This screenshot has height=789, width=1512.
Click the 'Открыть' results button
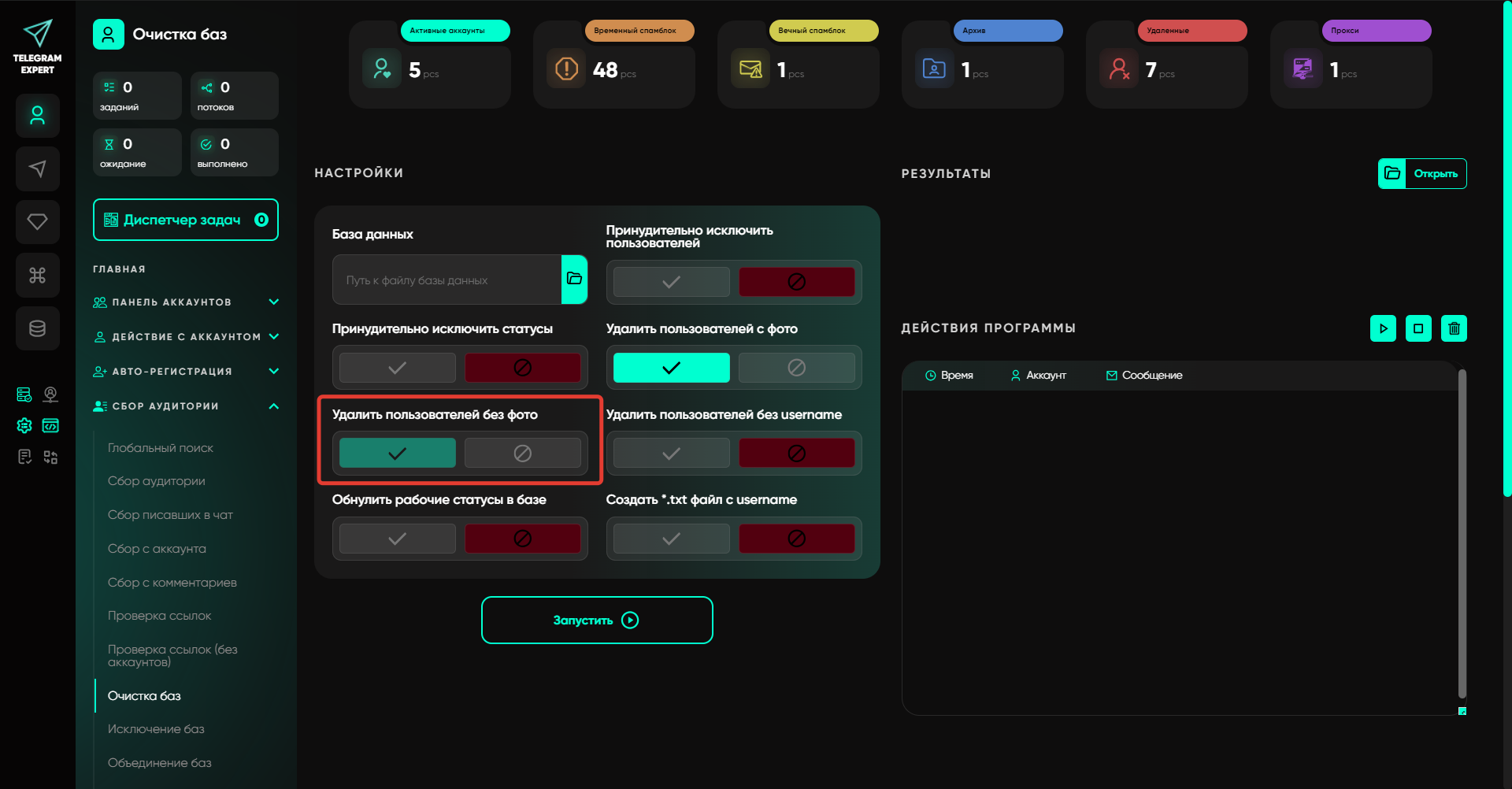pos(1422,174)
